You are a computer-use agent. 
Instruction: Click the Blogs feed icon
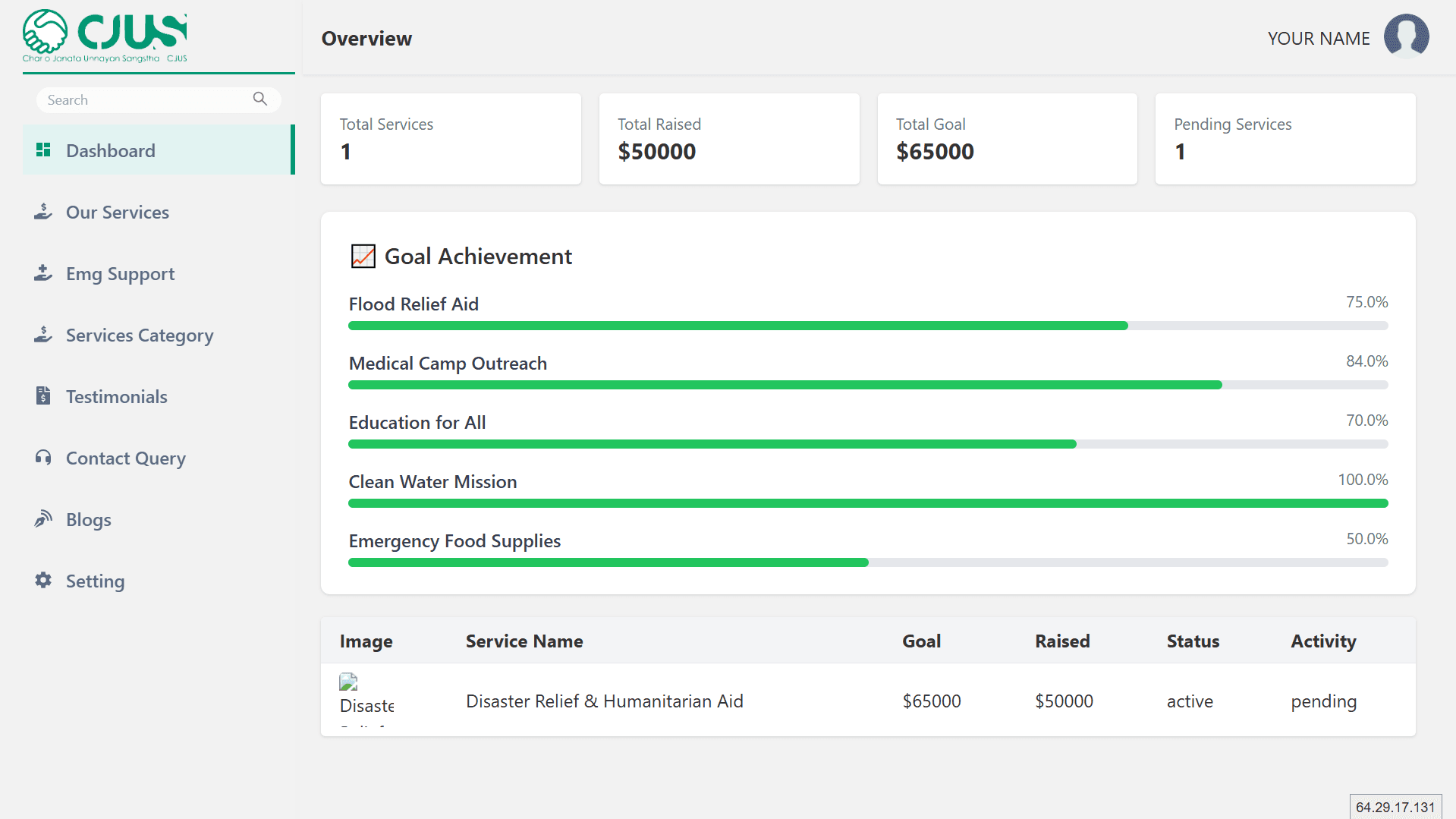(x=43, y=519)
